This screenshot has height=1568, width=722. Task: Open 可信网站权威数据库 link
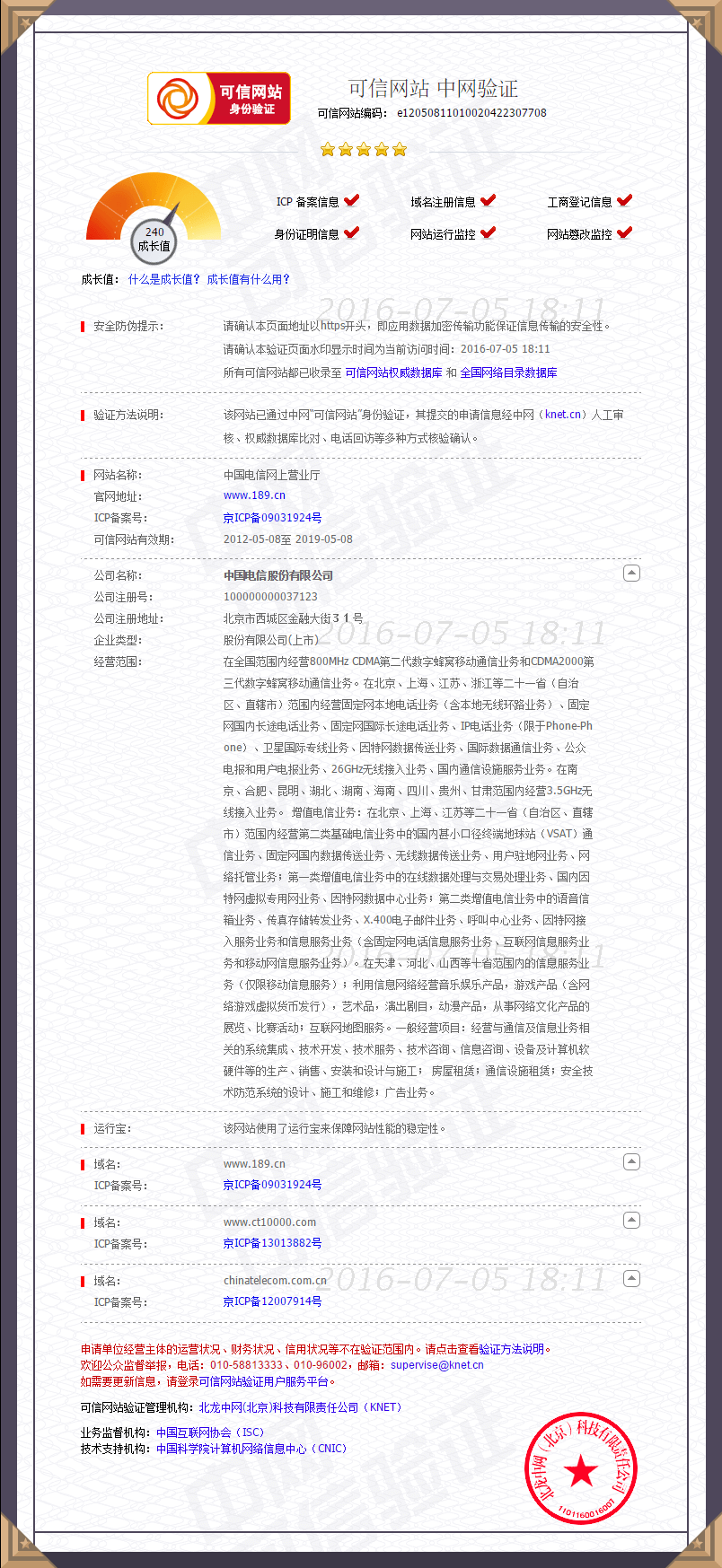click(x=393, y=372)
